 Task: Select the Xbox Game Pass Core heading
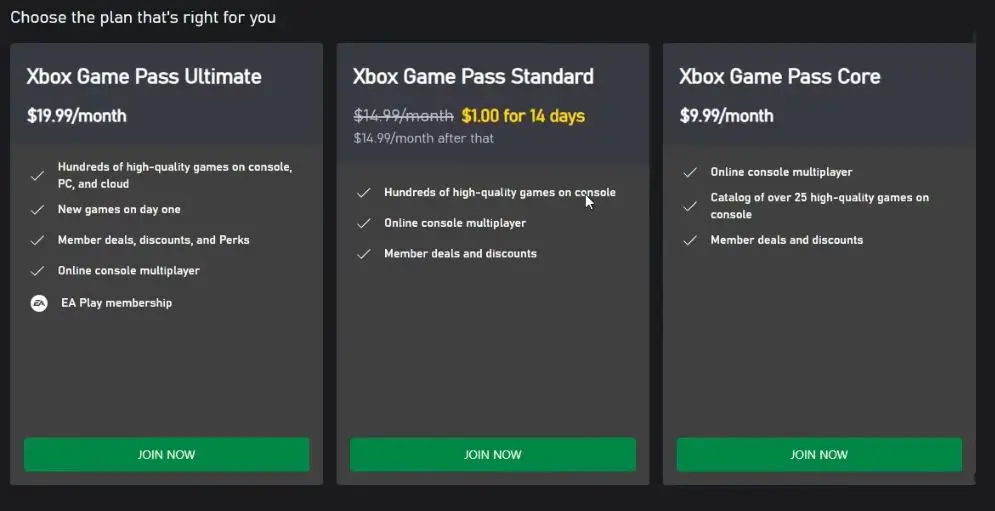[x=780, y=76]
